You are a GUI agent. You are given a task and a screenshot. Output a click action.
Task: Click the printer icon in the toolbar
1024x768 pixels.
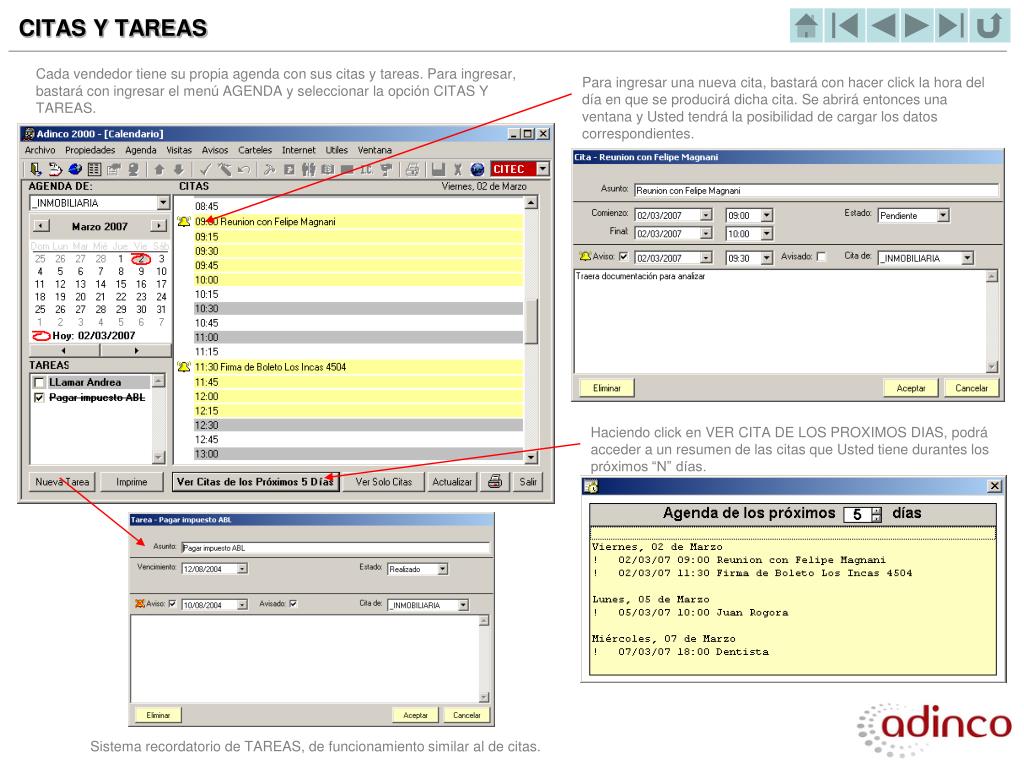(412, 170)
